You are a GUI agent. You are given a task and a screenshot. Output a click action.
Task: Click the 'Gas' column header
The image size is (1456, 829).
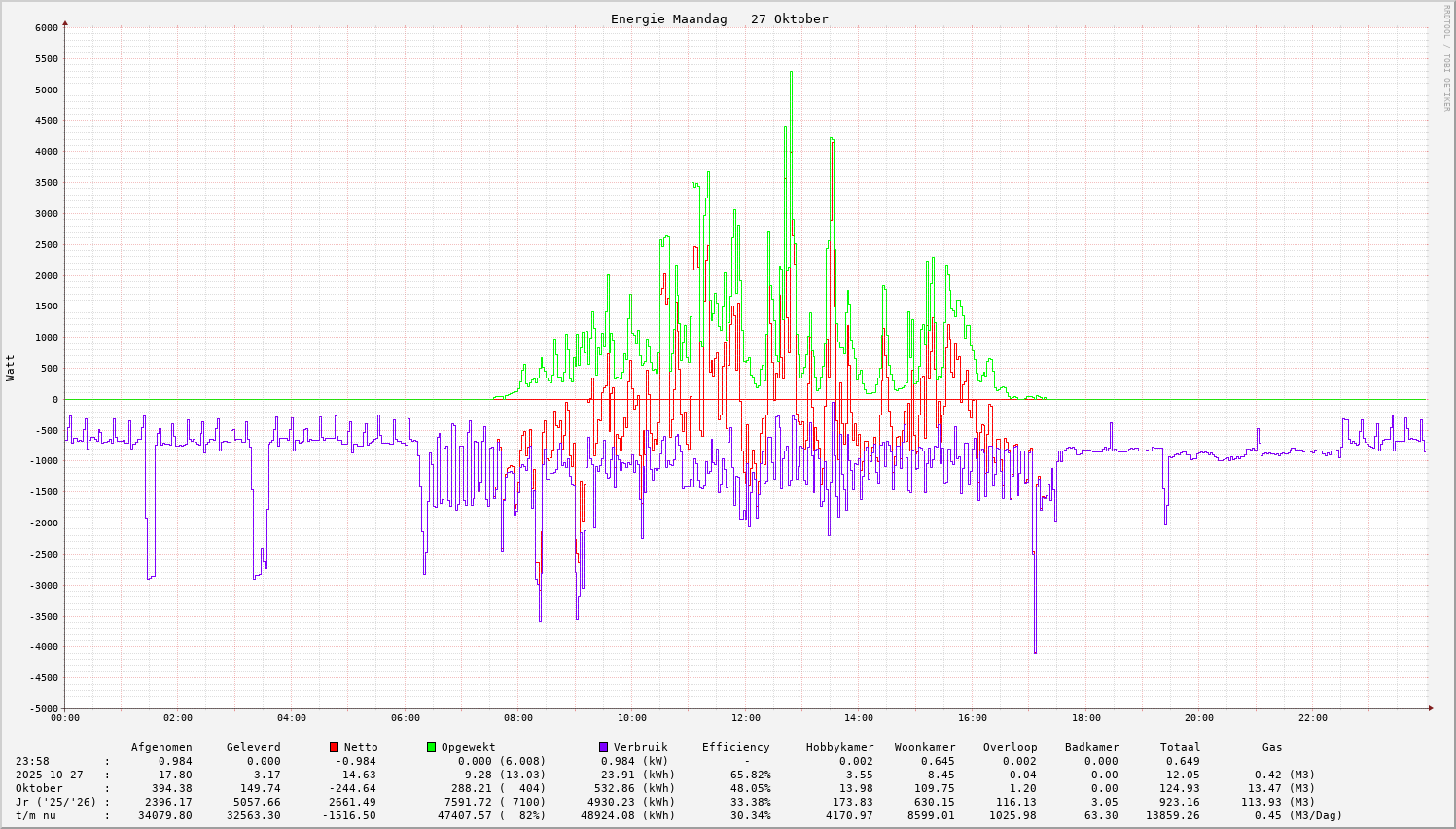1272,747
